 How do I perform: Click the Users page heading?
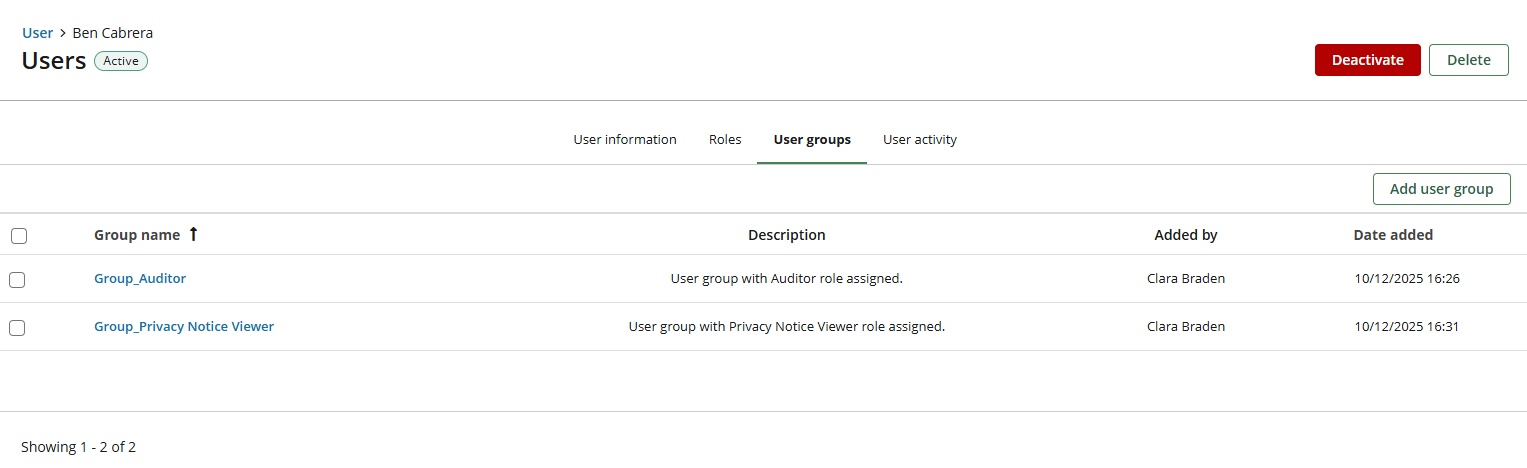click(54, 60)
